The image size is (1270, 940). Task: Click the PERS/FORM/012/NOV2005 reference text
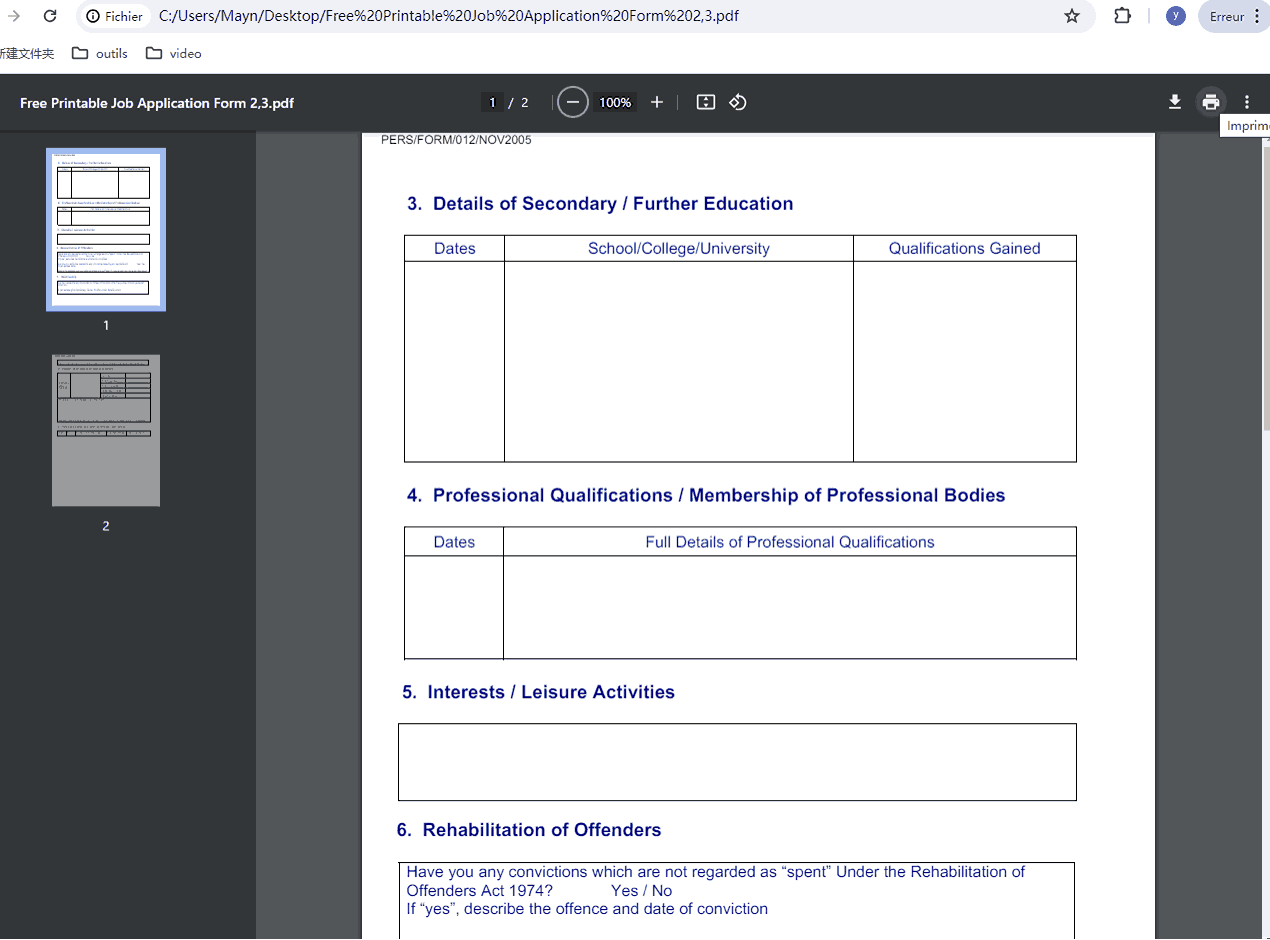pyautogui.click(x=456, y=140)
